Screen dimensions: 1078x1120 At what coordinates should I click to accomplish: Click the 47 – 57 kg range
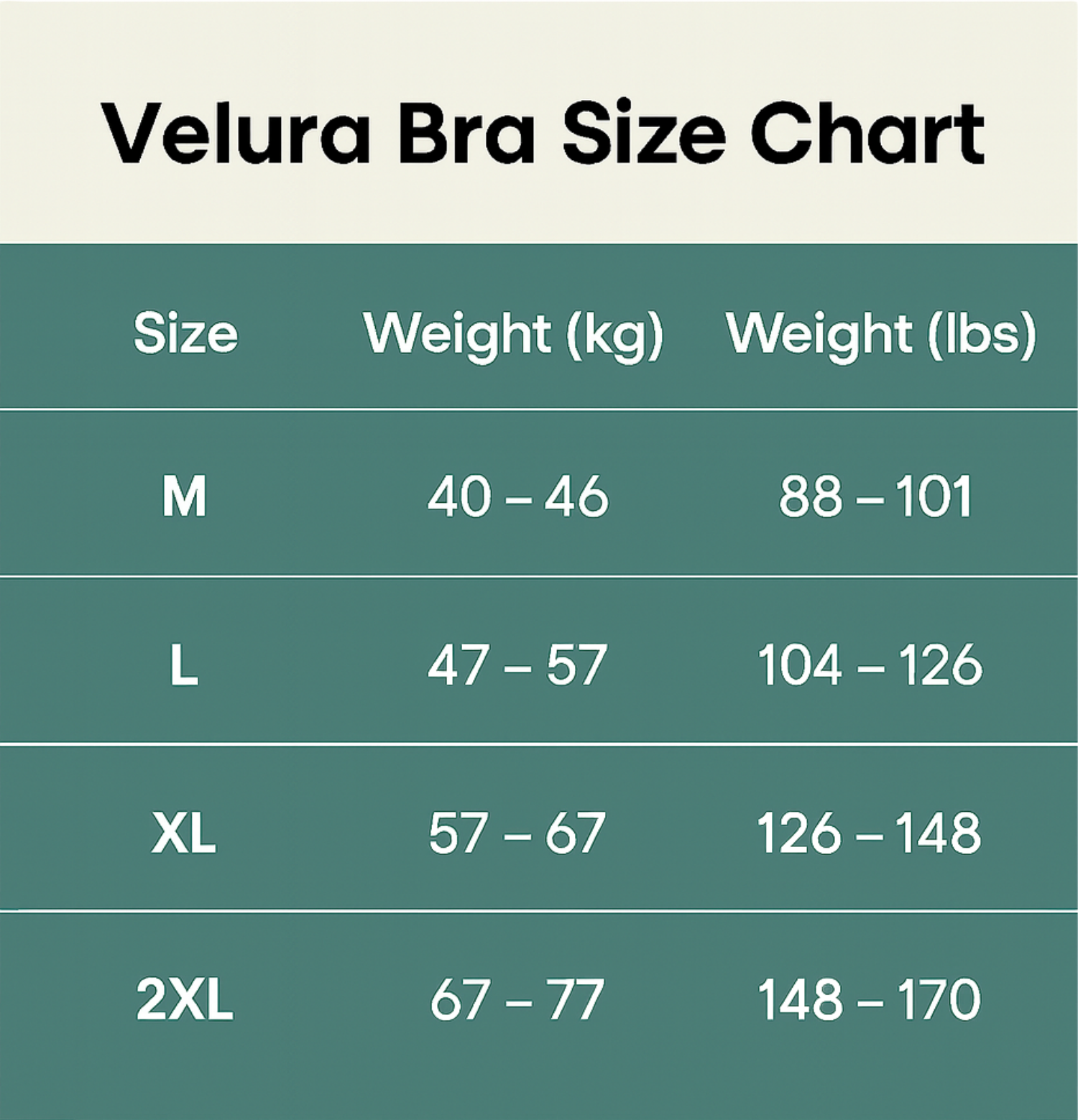pyautogui.click(x=517, y=665)
